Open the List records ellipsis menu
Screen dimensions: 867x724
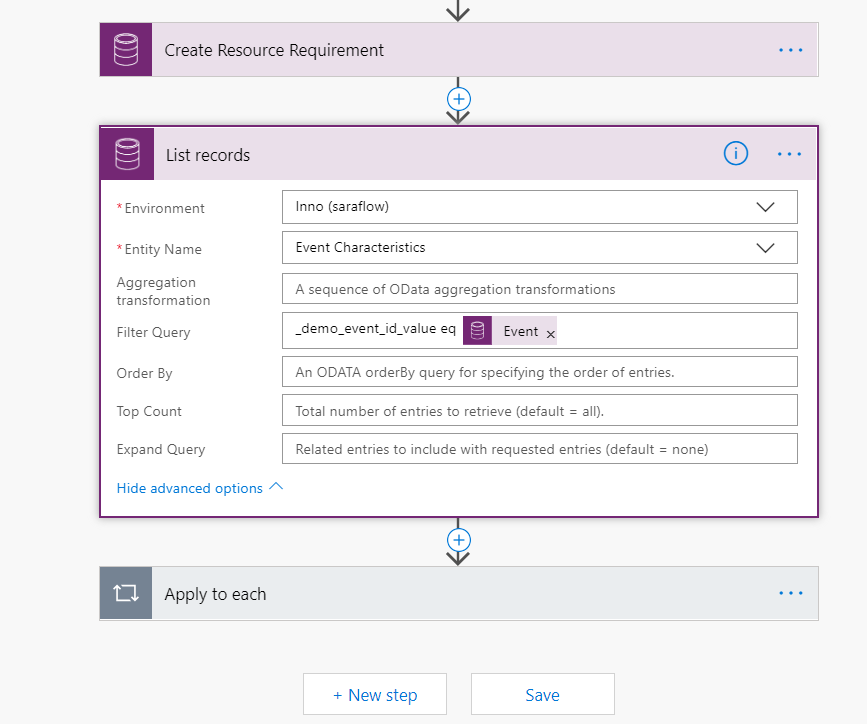[789, 154]
